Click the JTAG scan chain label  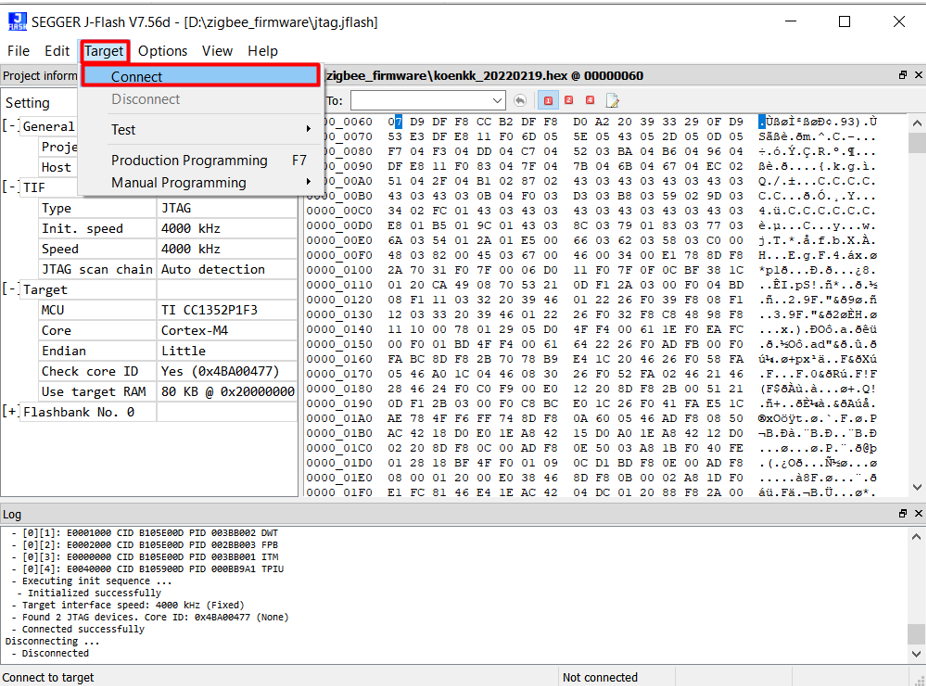point(97,269)
